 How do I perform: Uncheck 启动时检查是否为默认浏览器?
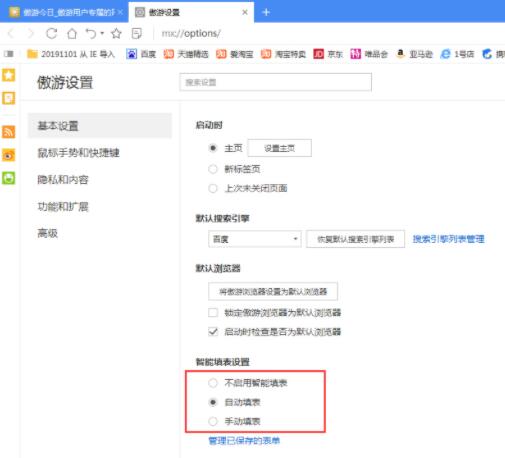point(213,332)
